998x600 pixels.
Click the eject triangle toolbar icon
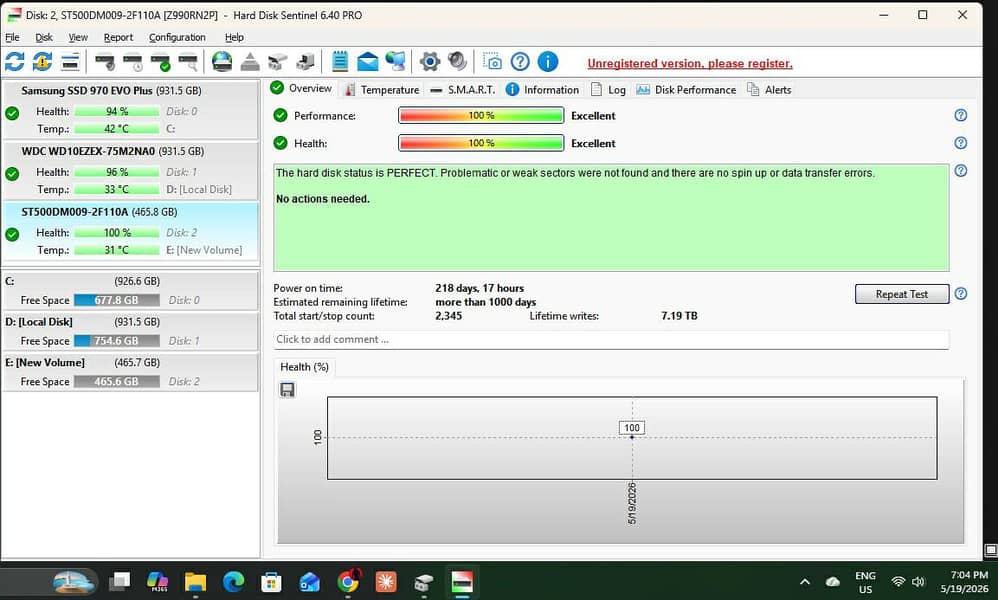[250, 62]
